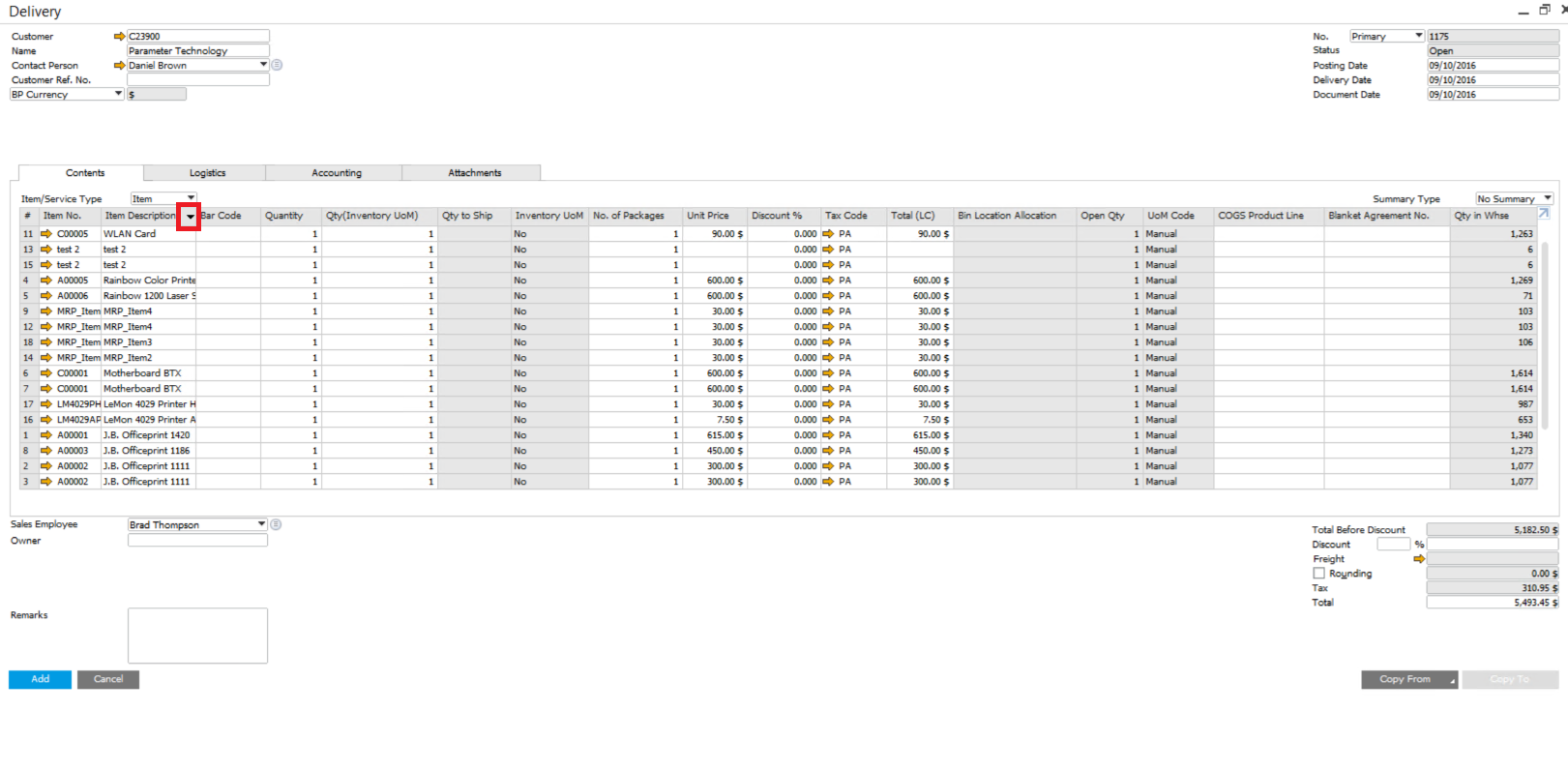Click the Contact Person link arrow
Viewport: 1568px width, 770px height.
[119, 66]
